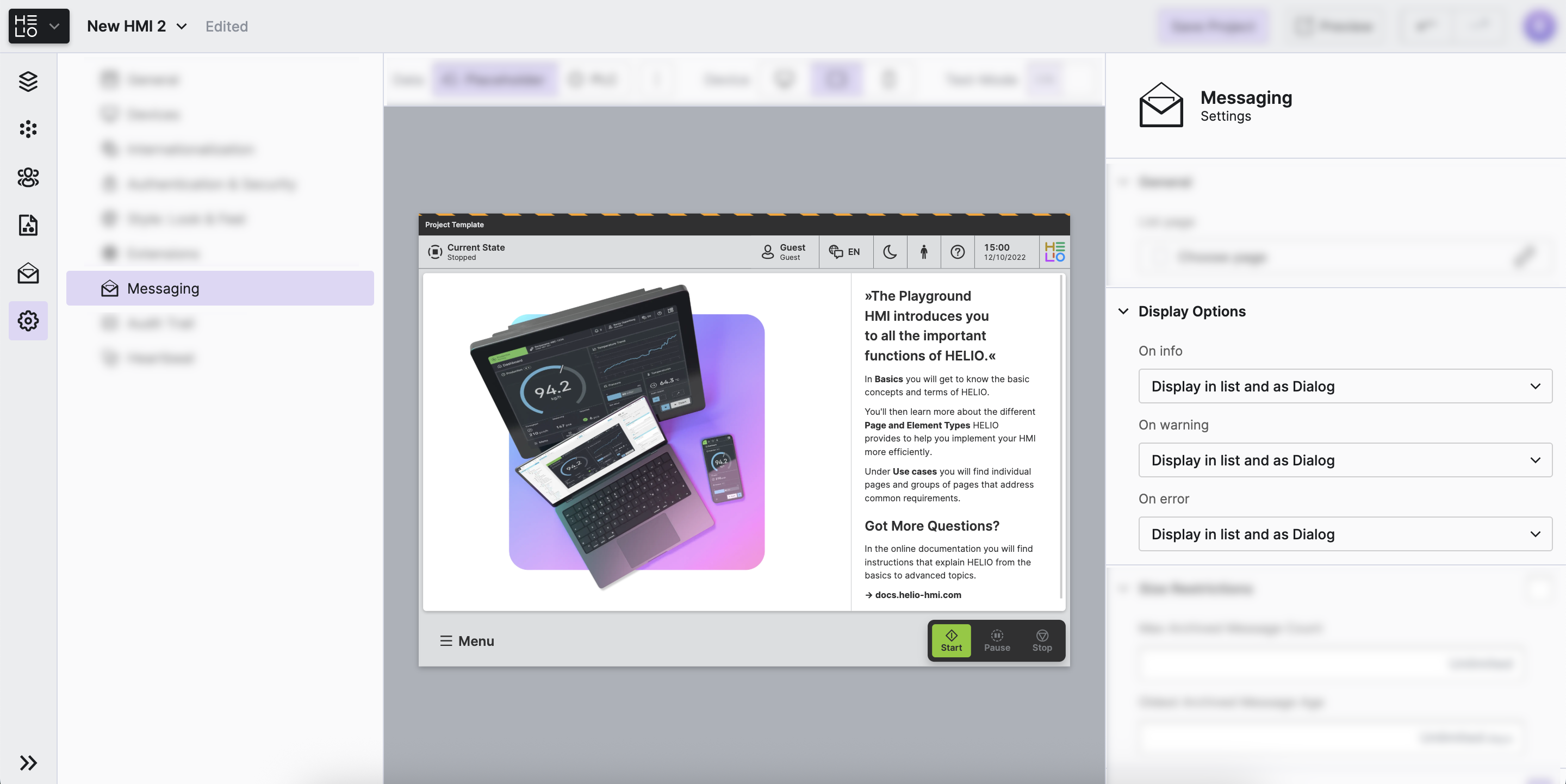
Task: Click the dots cluster icon in sidebar
Action: (x=28, y=129)
